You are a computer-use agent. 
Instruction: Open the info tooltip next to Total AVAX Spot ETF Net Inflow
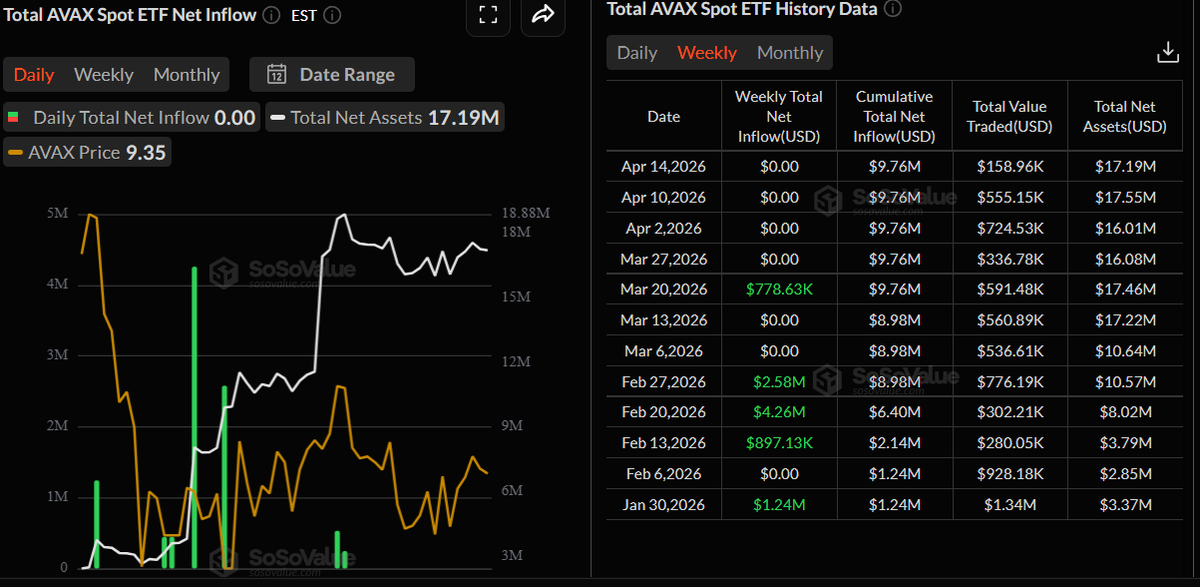click(x=270, y=15)
